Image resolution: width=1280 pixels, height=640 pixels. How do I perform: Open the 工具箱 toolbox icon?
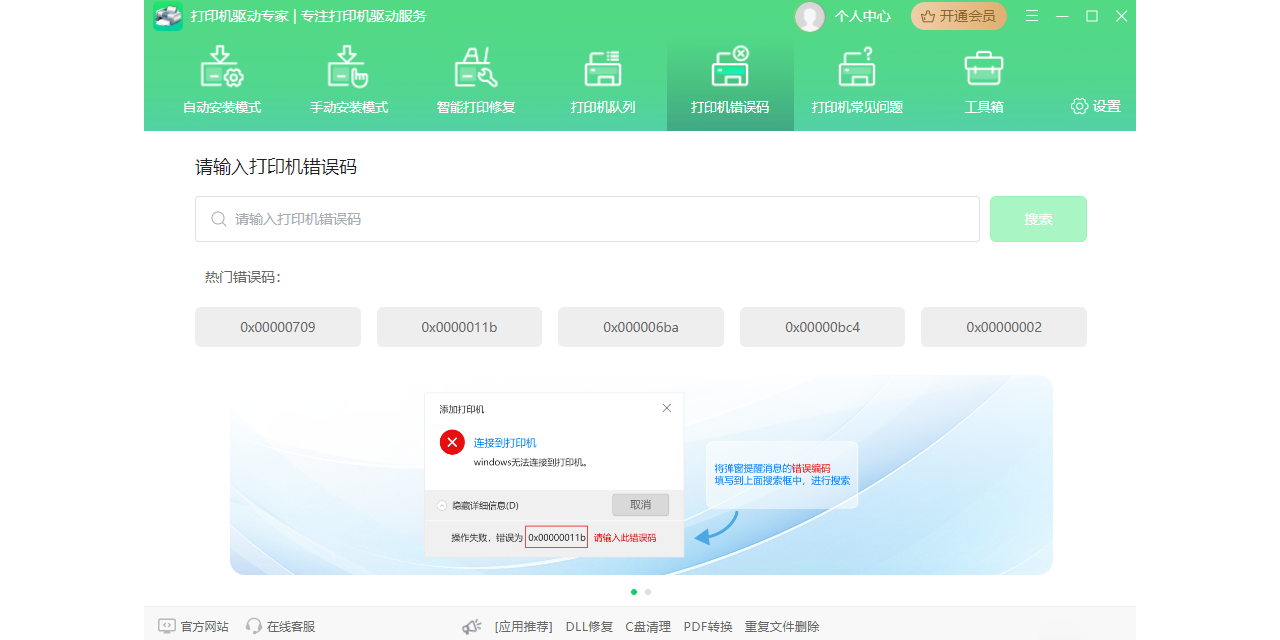pyautogui.click(x=984, y=68)
